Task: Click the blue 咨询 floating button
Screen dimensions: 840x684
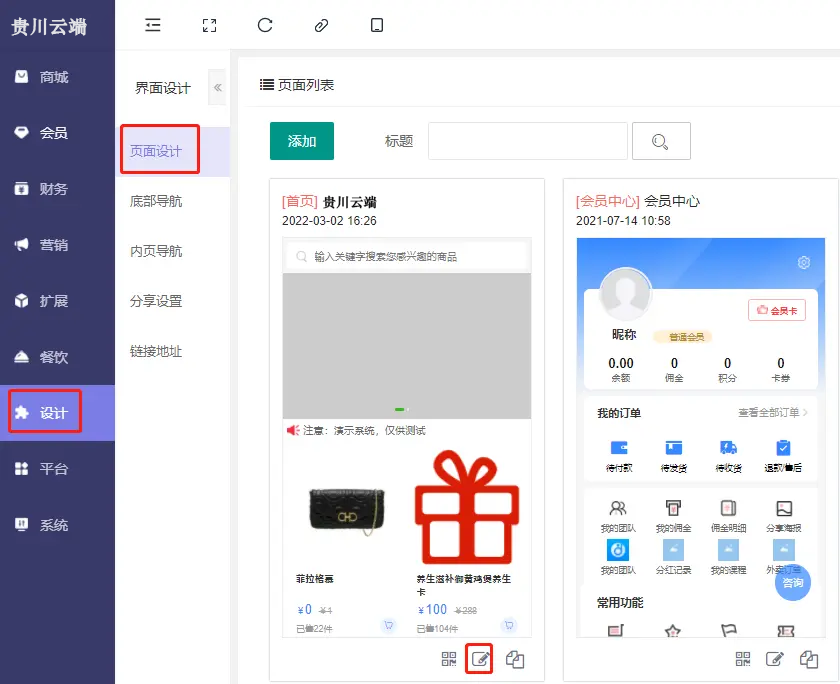Action: [x=793, y=582]
